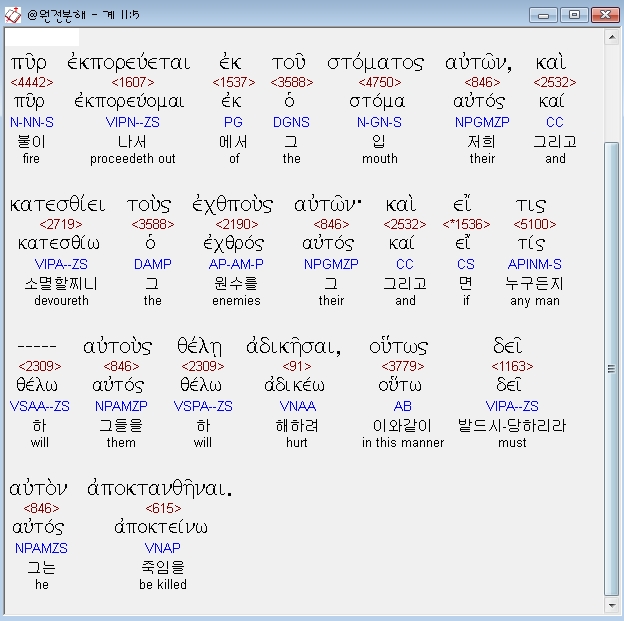Screen dimensions: 624x621
Task: Click the lemma ἐχθρός
Action: click(234, 244)
